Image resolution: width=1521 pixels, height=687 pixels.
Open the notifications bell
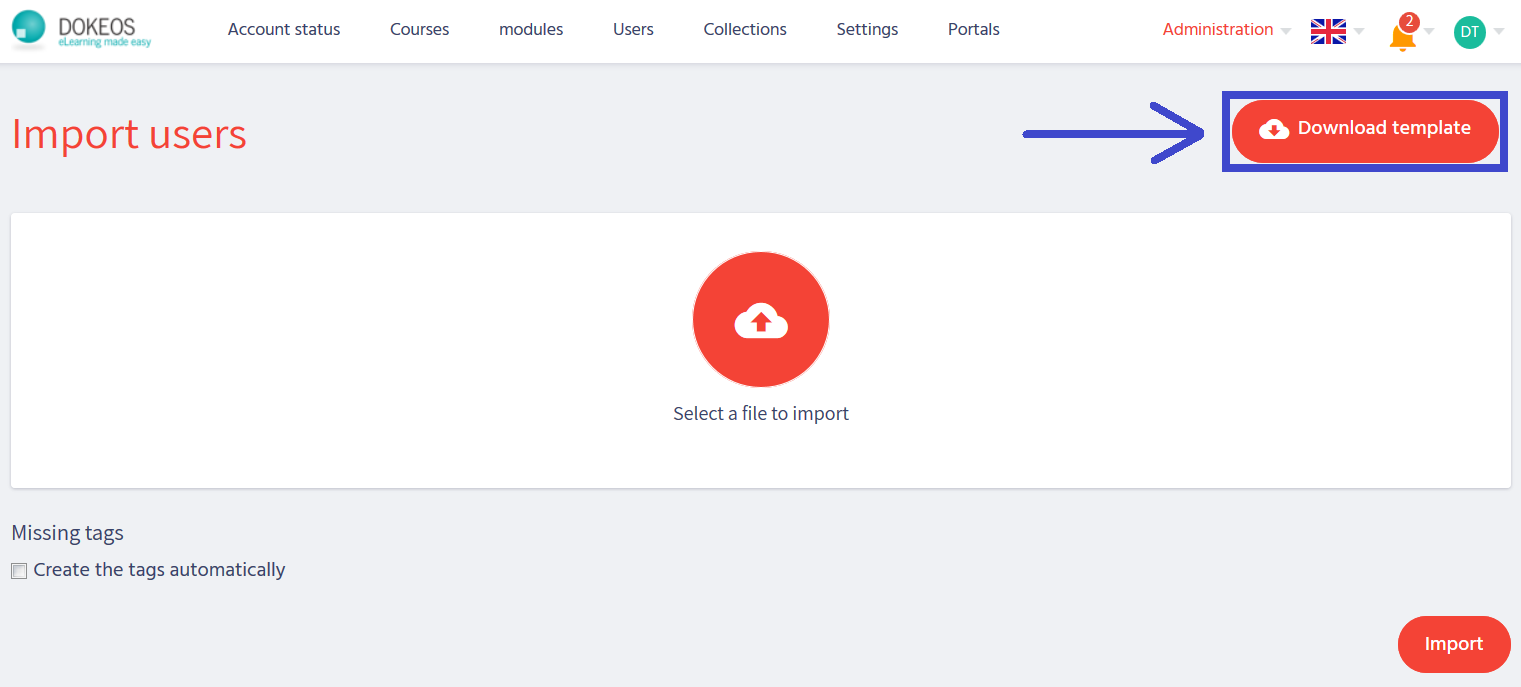[1402, 36]
